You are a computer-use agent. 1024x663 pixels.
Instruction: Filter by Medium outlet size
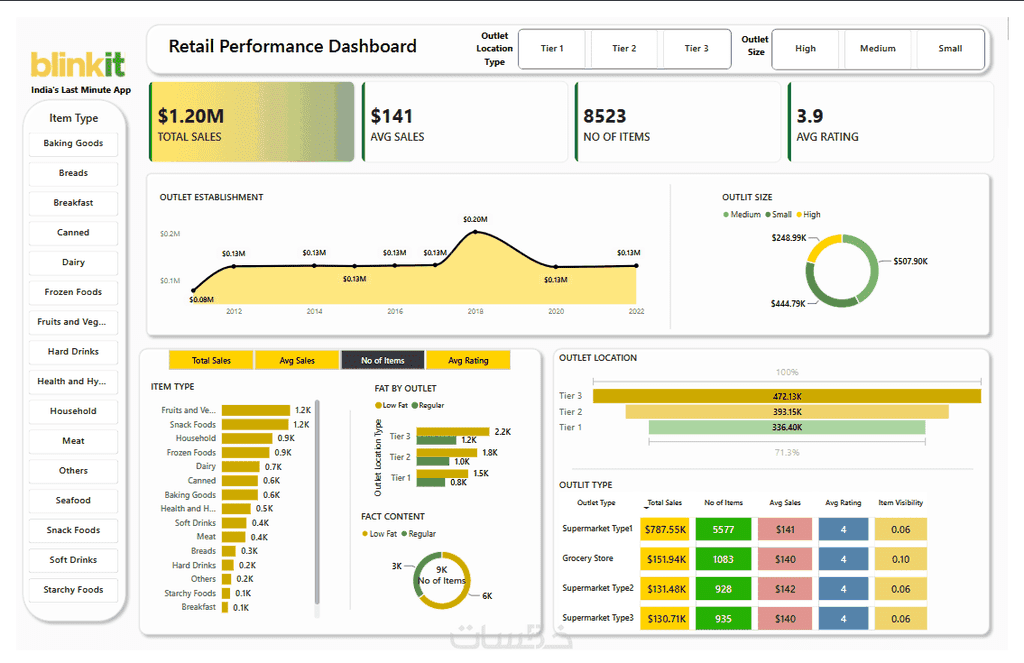(878, 48)
